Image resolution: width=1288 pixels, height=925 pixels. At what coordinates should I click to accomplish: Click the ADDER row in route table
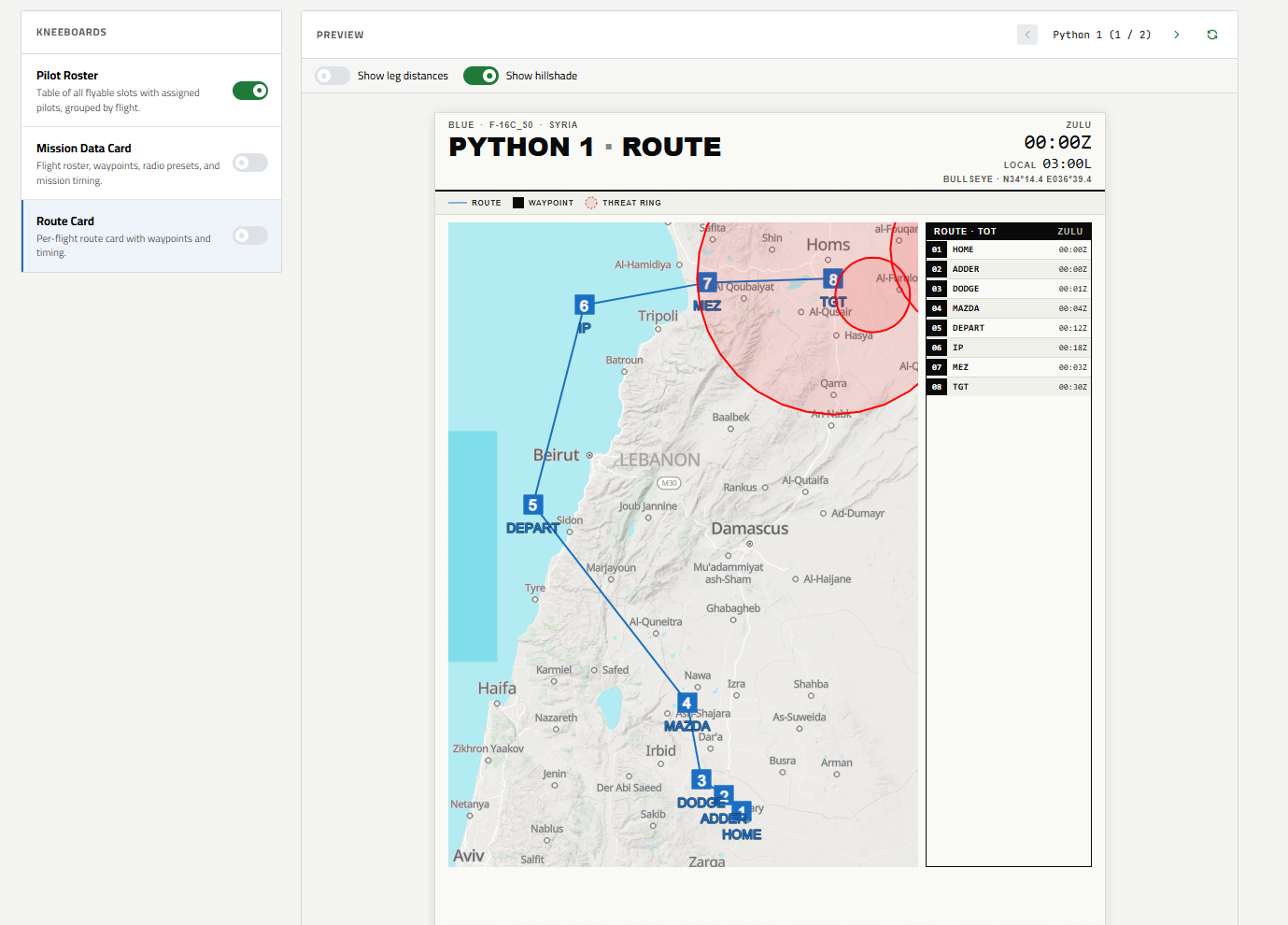(x=1009, y=269)
